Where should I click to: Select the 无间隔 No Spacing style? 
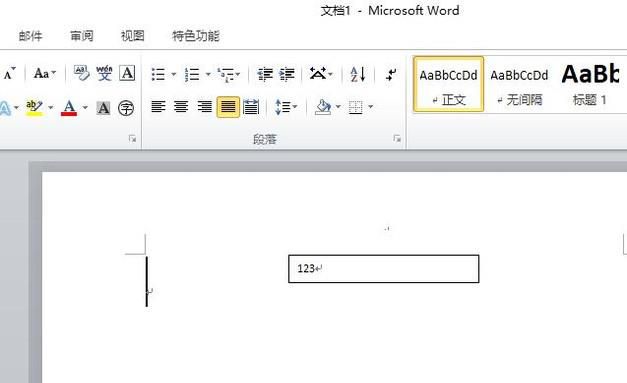[519, 84]
